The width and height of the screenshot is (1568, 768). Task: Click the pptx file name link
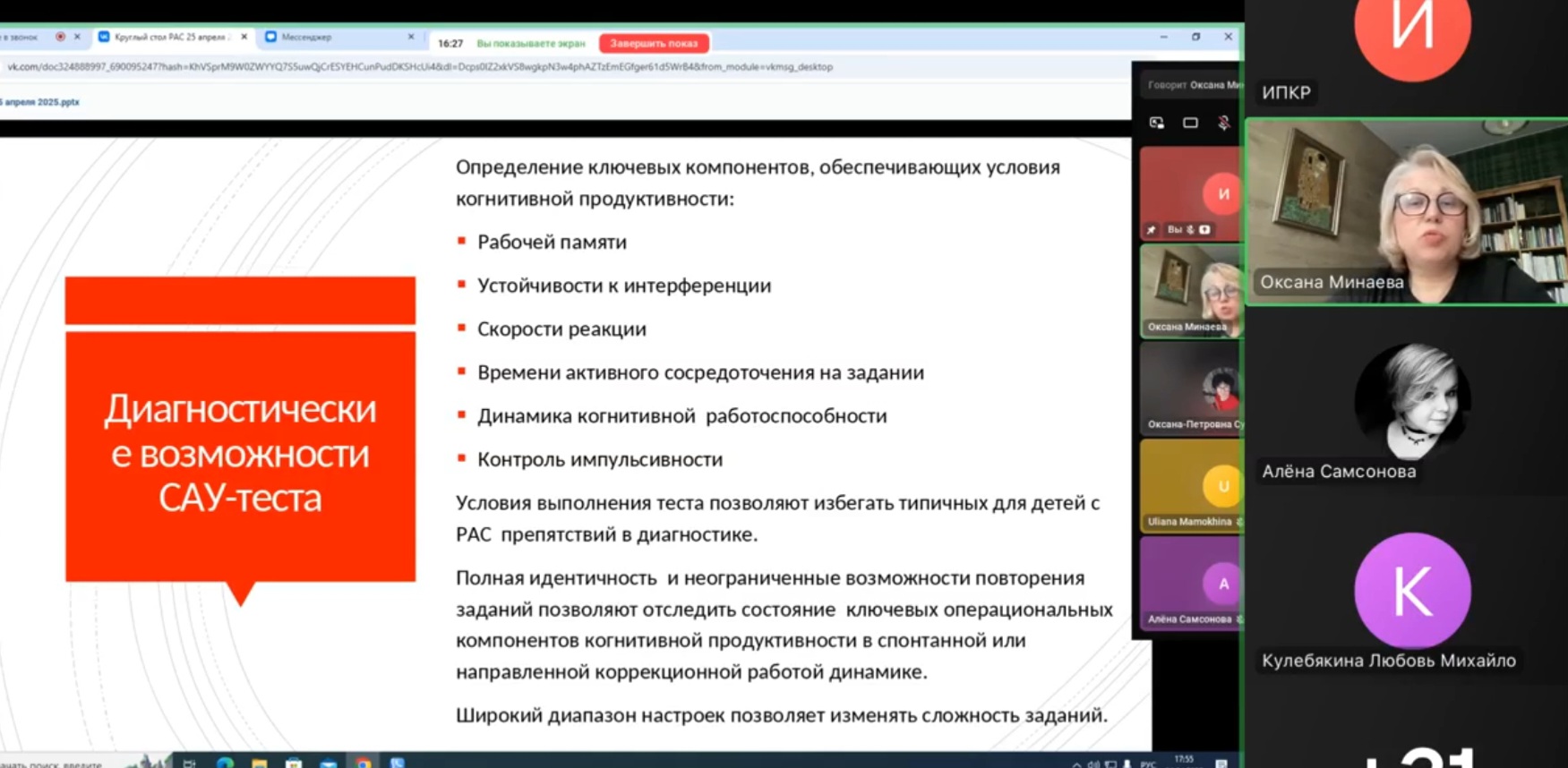[40, 102]
